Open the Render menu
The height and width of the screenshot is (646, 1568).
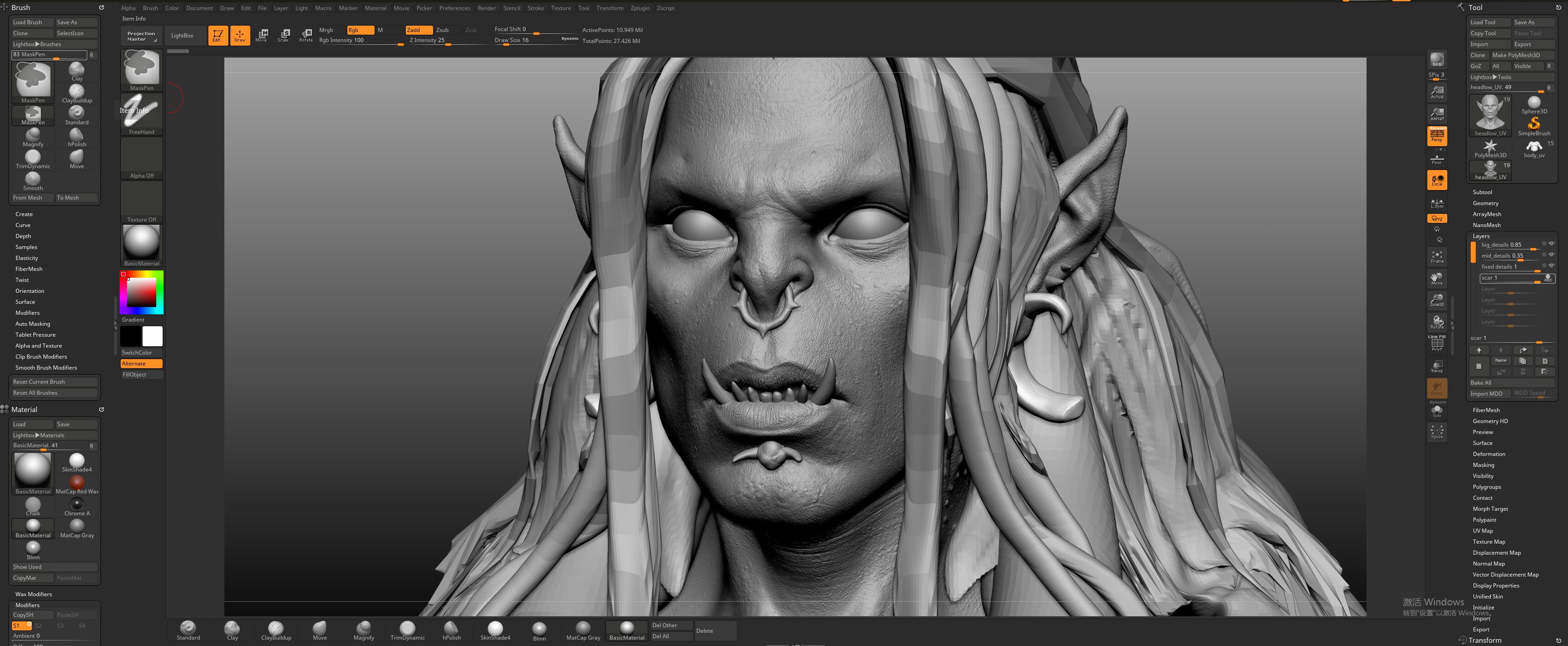click(487, 8)
